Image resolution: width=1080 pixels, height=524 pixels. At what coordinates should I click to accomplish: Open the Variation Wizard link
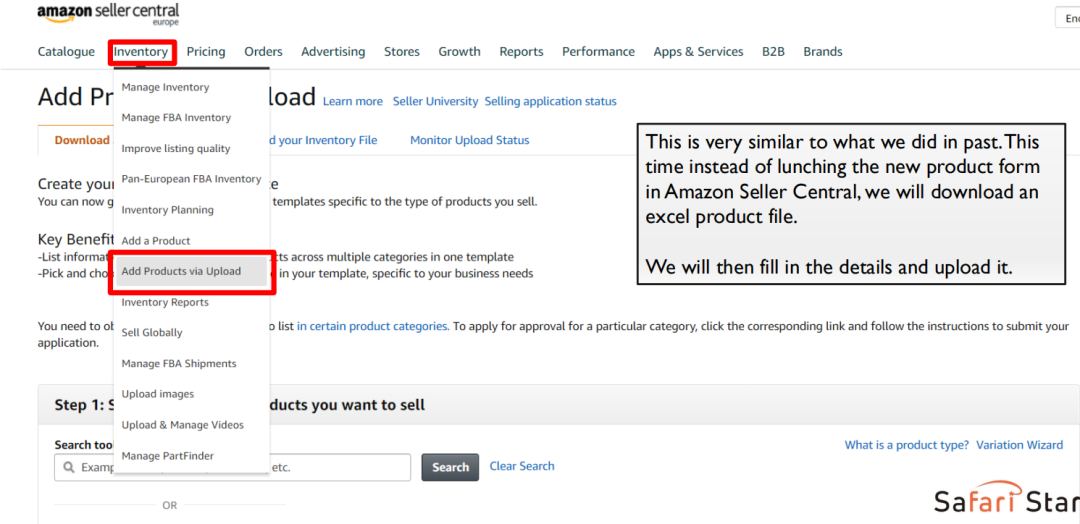1019,445
